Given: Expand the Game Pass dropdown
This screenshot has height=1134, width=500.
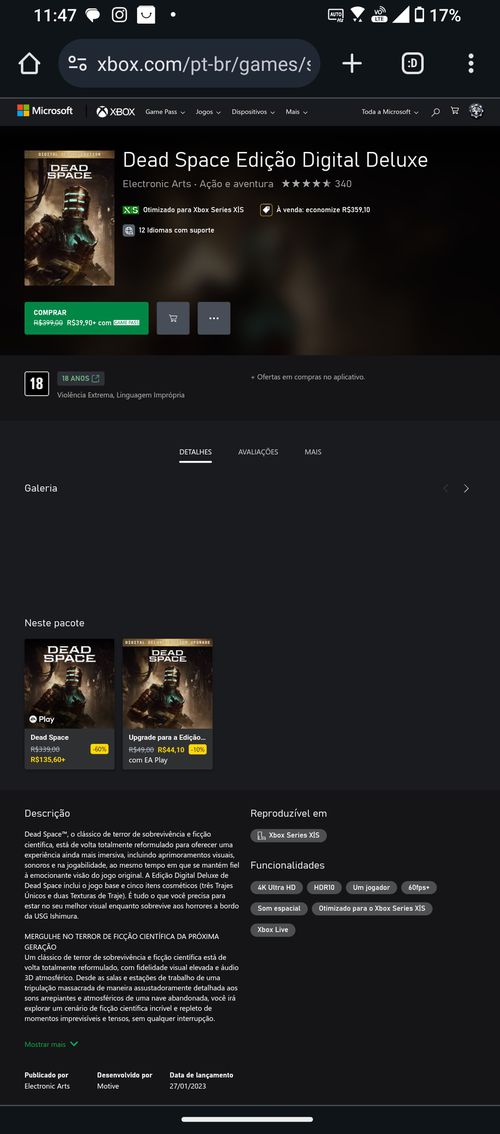Looking at the screenshot, I should pyautogui.click(x=165, y=112).
